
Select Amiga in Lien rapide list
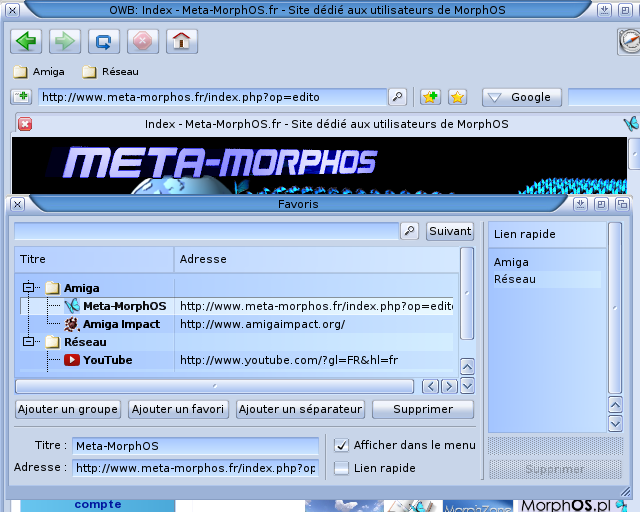click(x=547, y=262)
